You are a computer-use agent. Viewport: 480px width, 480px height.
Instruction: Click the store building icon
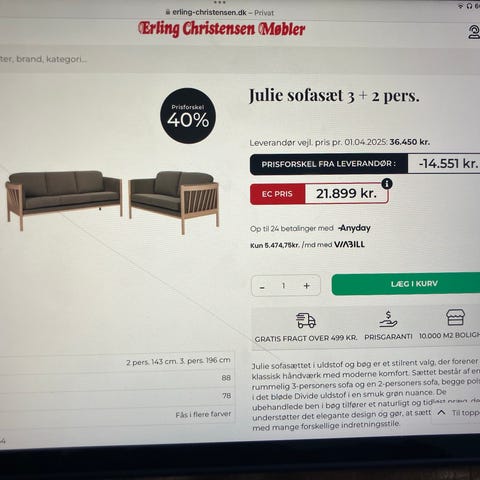pos(455,317)
